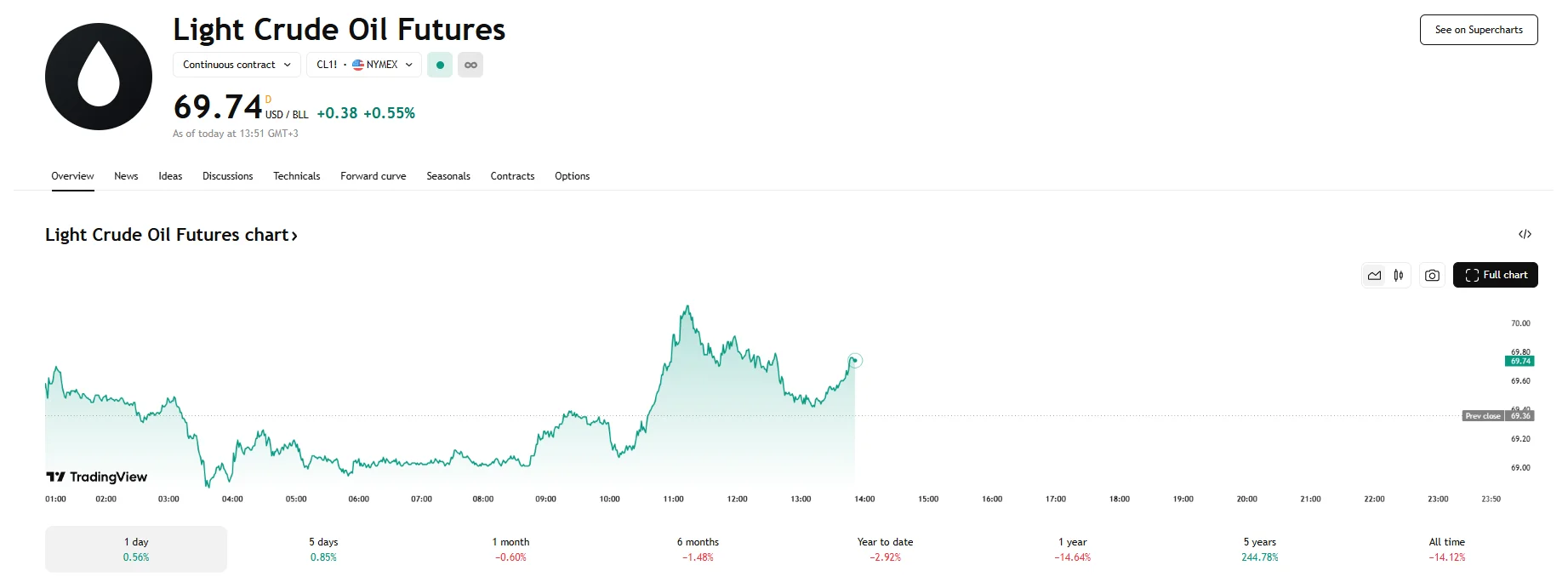
Task: Click See on Supercharts button
Action: click(1479, 30)
